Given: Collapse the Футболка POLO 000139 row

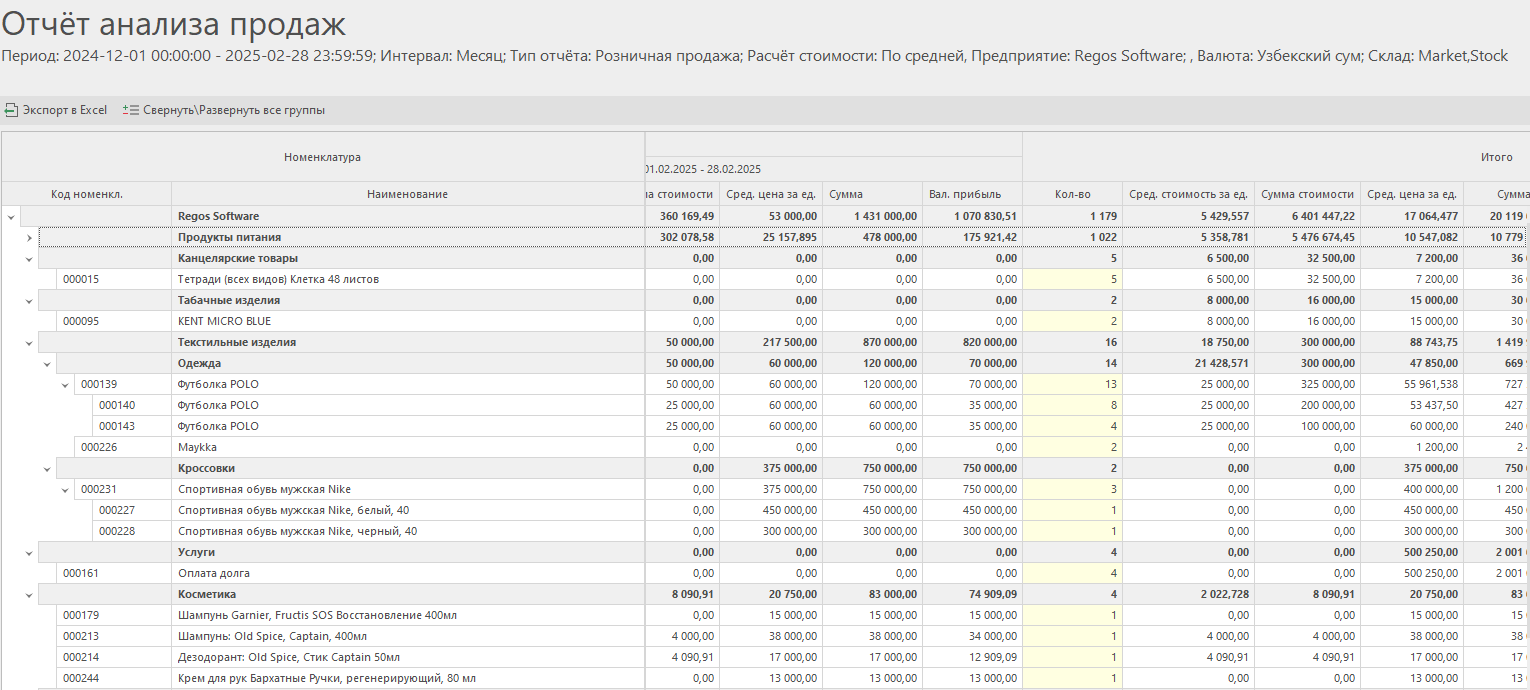Looking at the screenshot, I should tap(65, 384).
